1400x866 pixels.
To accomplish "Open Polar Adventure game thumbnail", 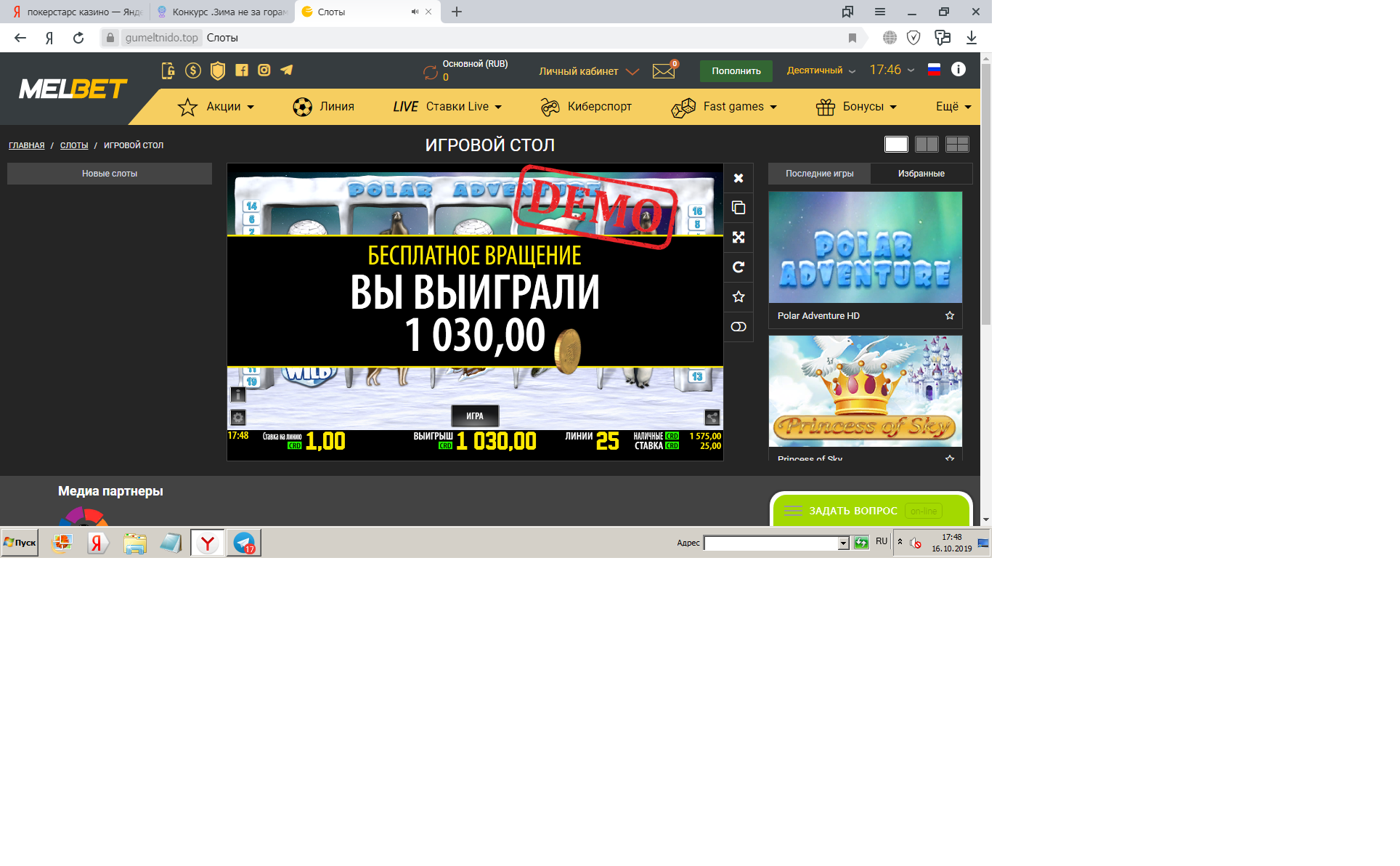I will (x=866, y=247).
